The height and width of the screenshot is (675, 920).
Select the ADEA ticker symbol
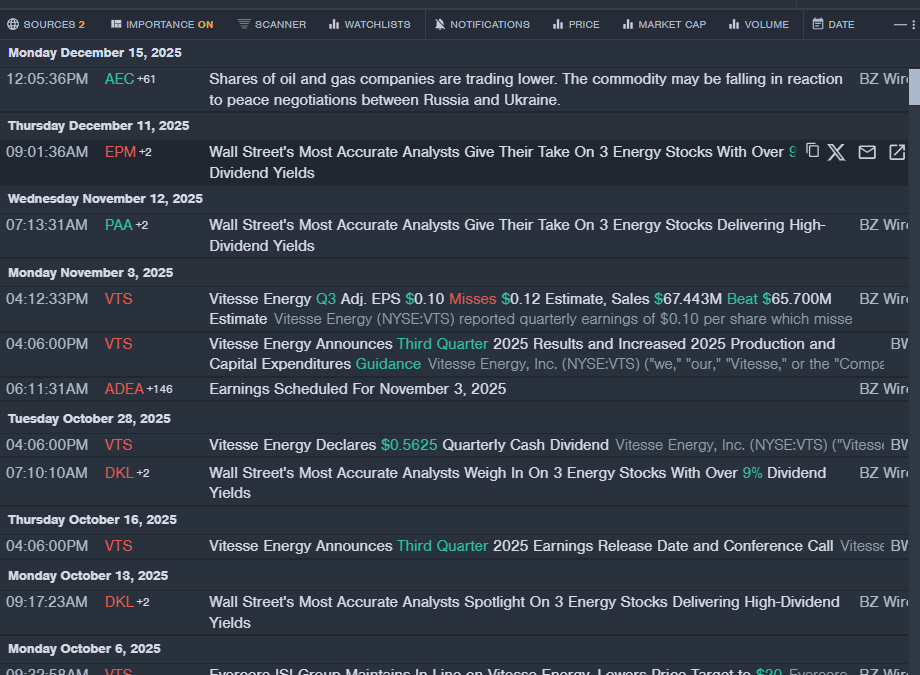[123, 389]
